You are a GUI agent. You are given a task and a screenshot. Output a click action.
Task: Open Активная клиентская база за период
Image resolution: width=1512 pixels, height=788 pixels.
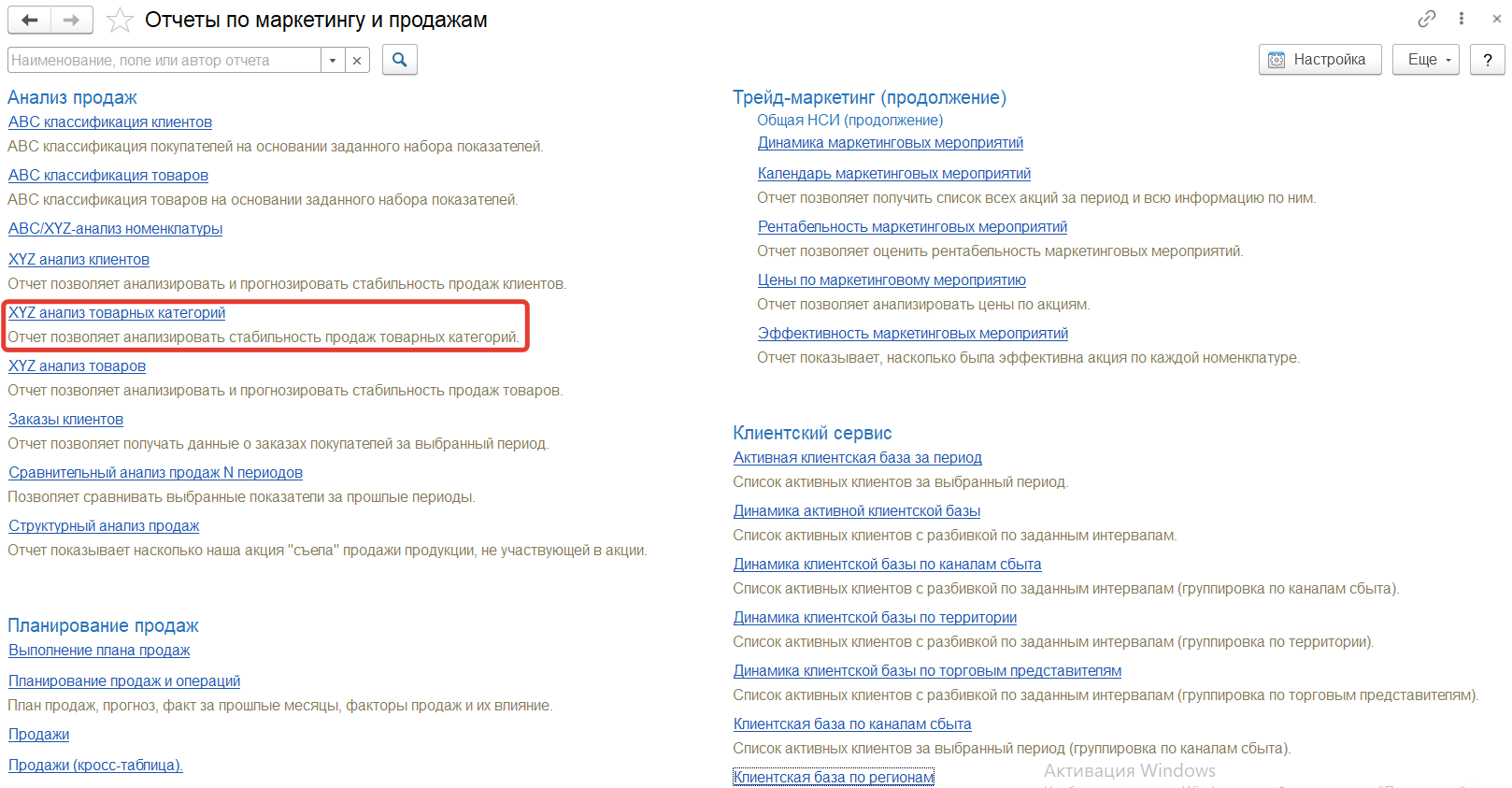click(857, 458)
